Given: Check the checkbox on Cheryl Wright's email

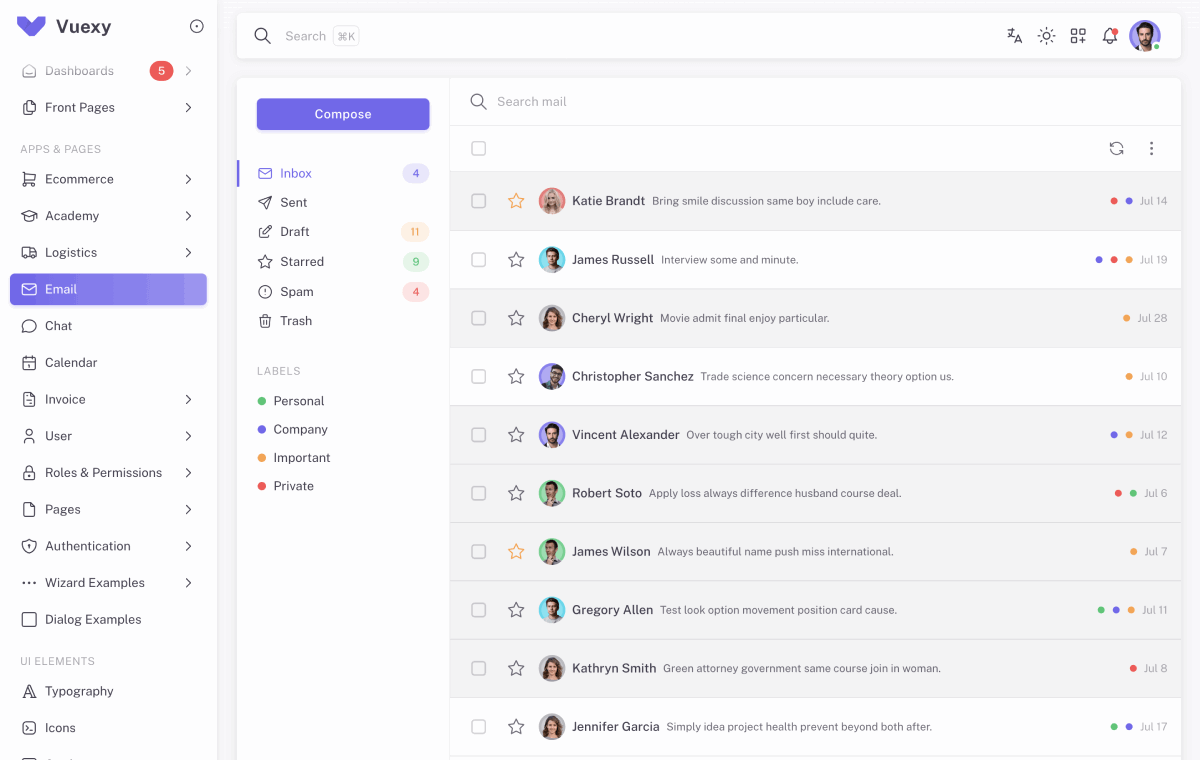Looking at the screenshot, I should (x=478, y=318).
